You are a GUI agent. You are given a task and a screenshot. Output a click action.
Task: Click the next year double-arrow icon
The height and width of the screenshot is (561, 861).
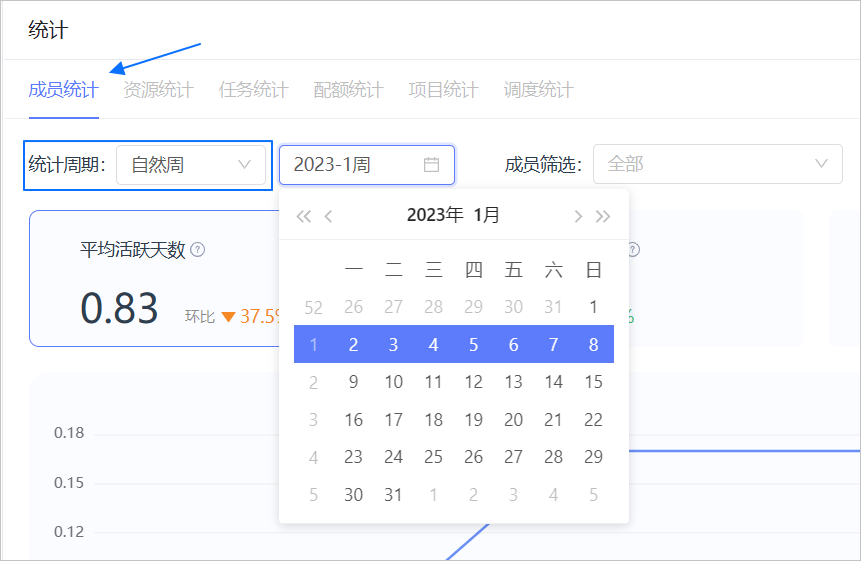coord(603,216)
